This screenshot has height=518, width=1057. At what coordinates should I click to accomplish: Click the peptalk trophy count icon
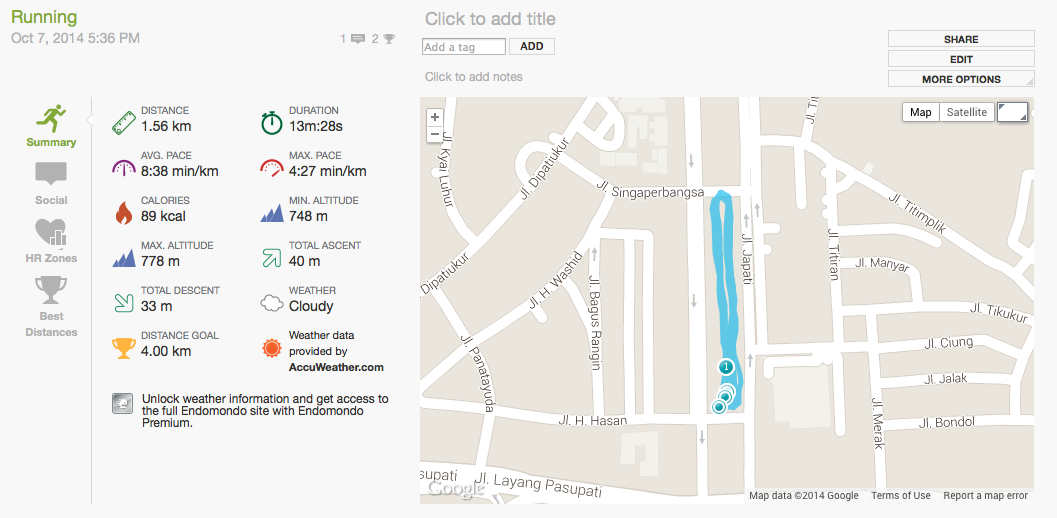[x=389, y=39]
